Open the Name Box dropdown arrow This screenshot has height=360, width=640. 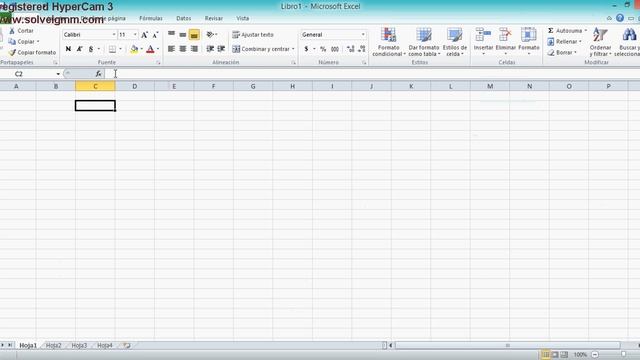58,74
